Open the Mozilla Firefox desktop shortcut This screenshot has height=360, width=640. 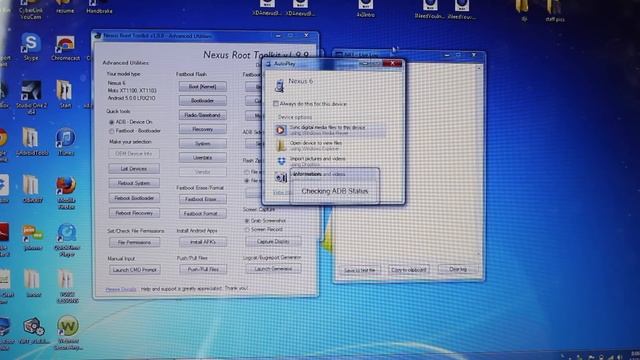pos(66,193)
